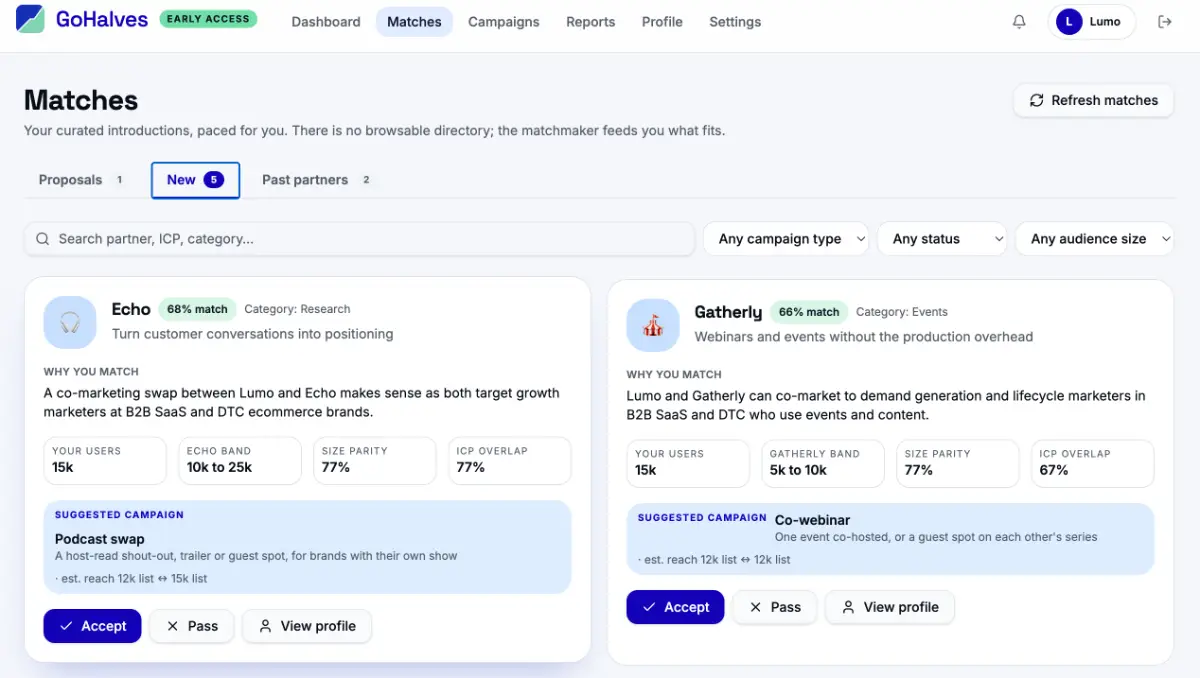Screen dimensions: 1200x678
Task: Click Gatherly's Your Users 15k stat
Action: tap(688, 464)
